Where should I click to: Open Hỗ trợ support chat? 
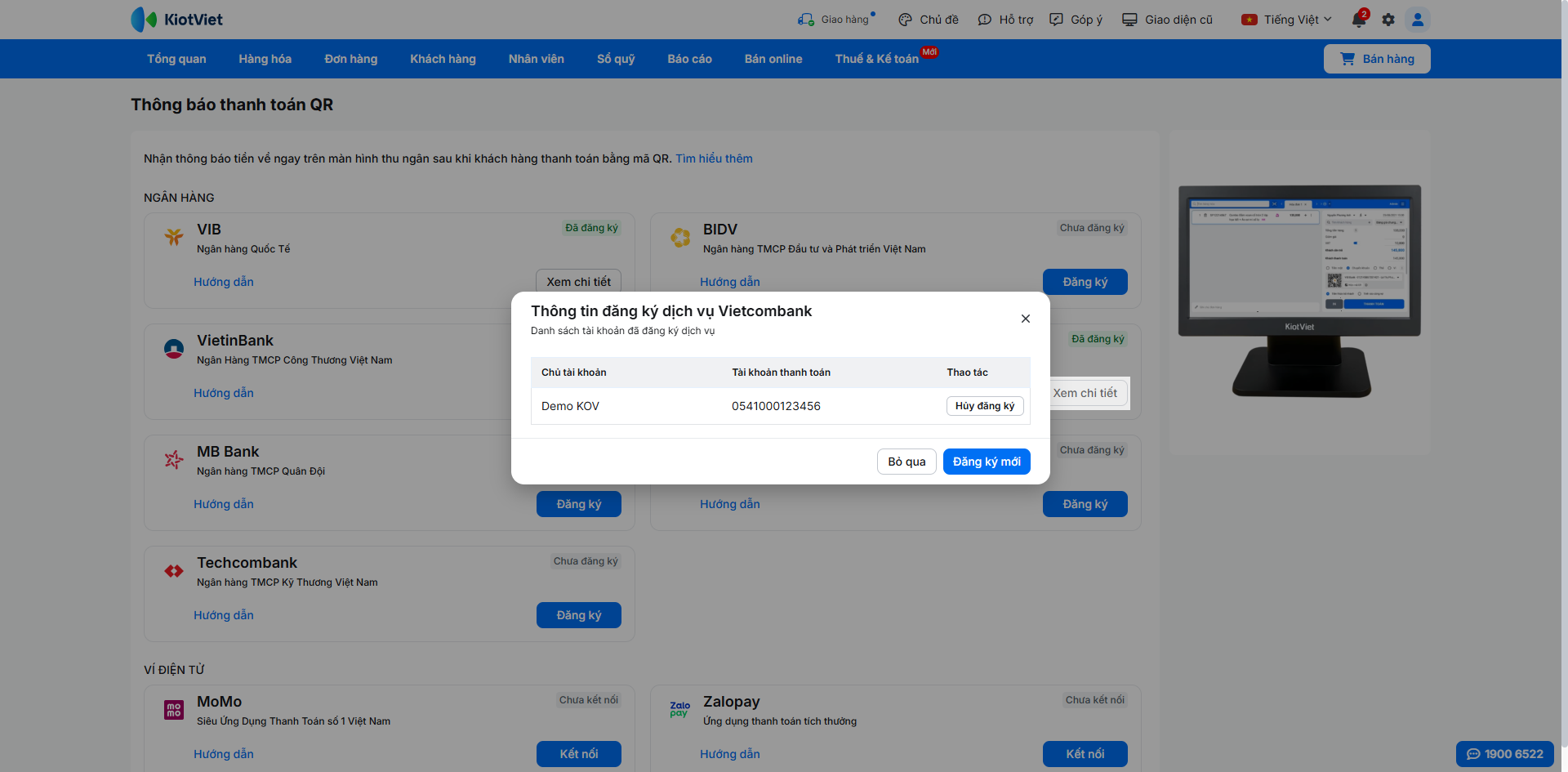pyautogui.click(x=1005, y=20)
